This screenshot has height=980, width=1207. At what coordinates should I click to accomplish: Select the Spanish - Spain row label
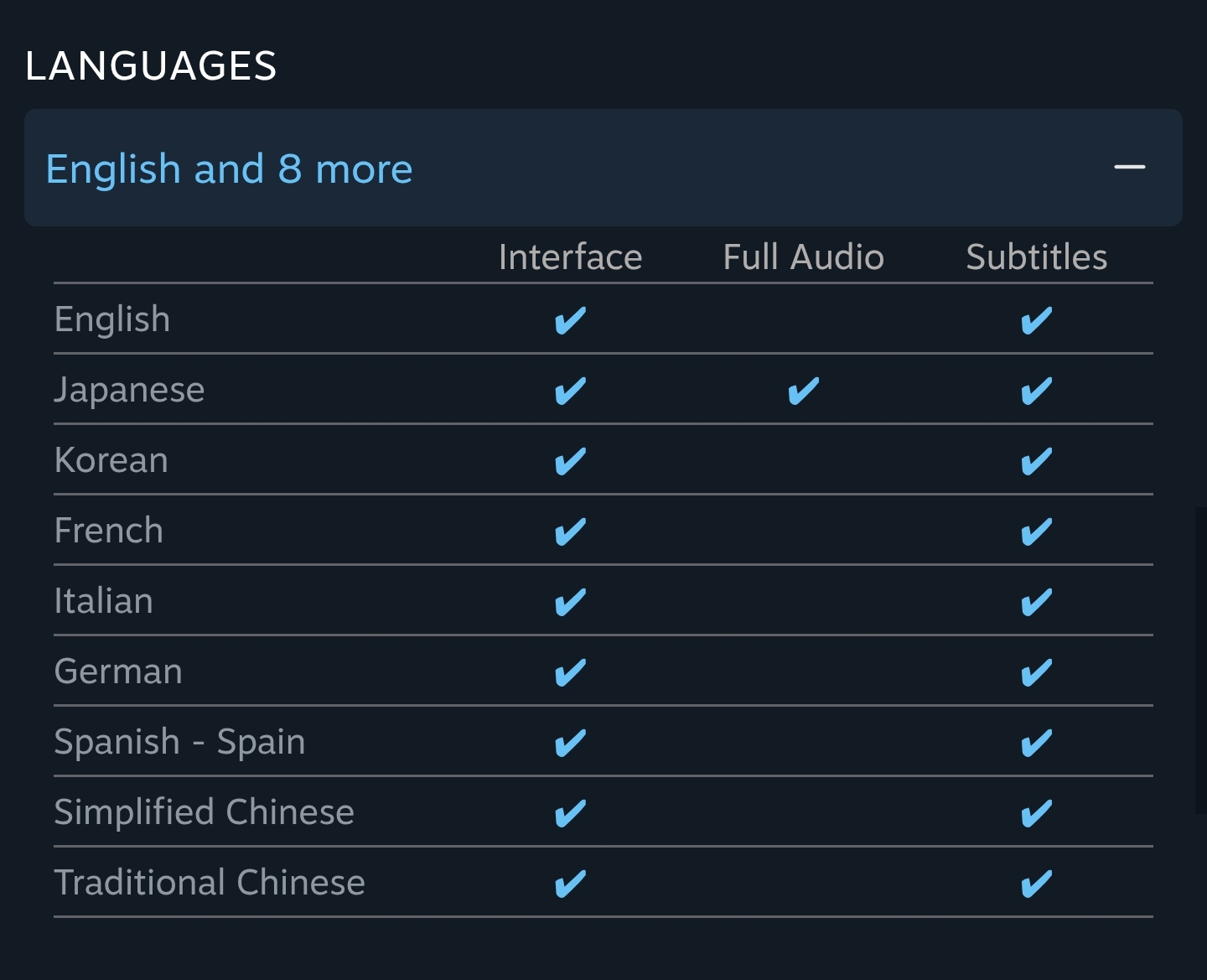[179, 742]
